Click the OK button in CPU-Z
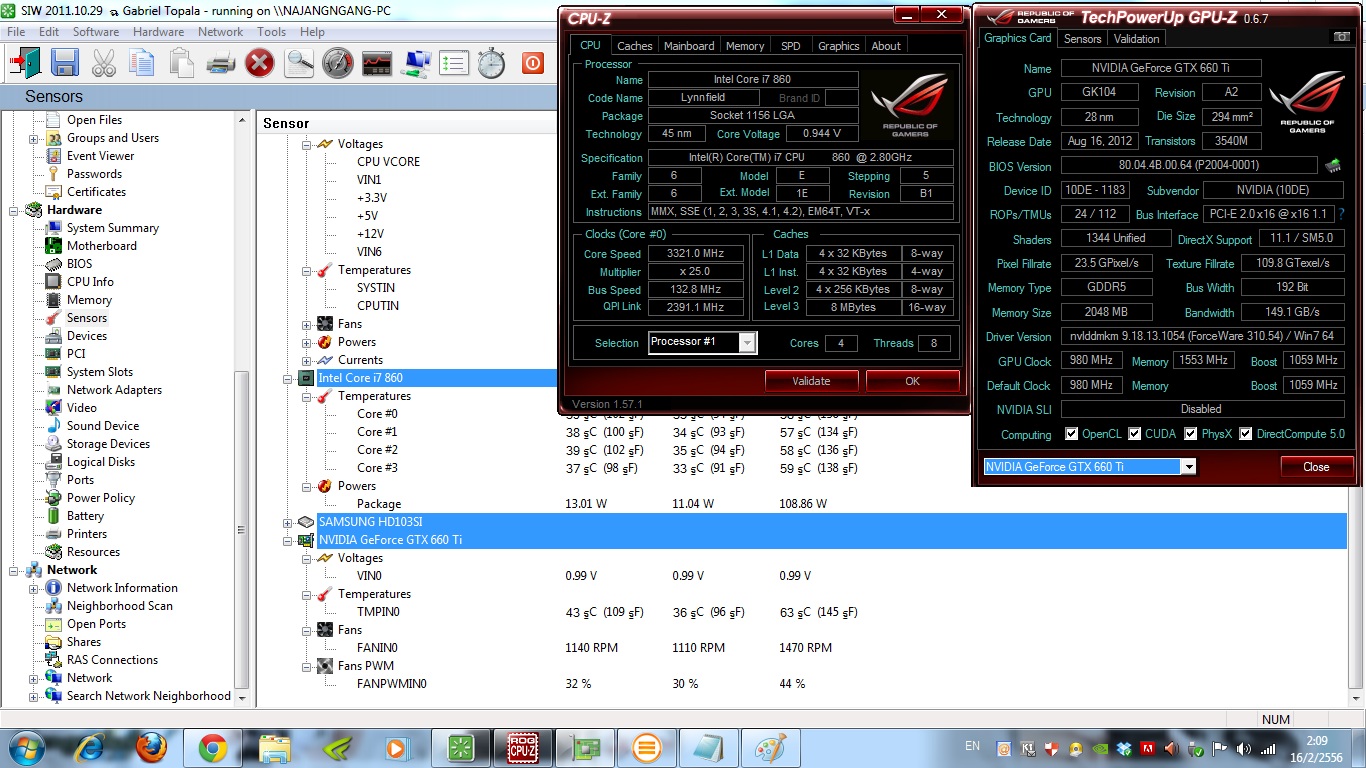This screenshot has height=768, width=1366. tap(912, 381)
